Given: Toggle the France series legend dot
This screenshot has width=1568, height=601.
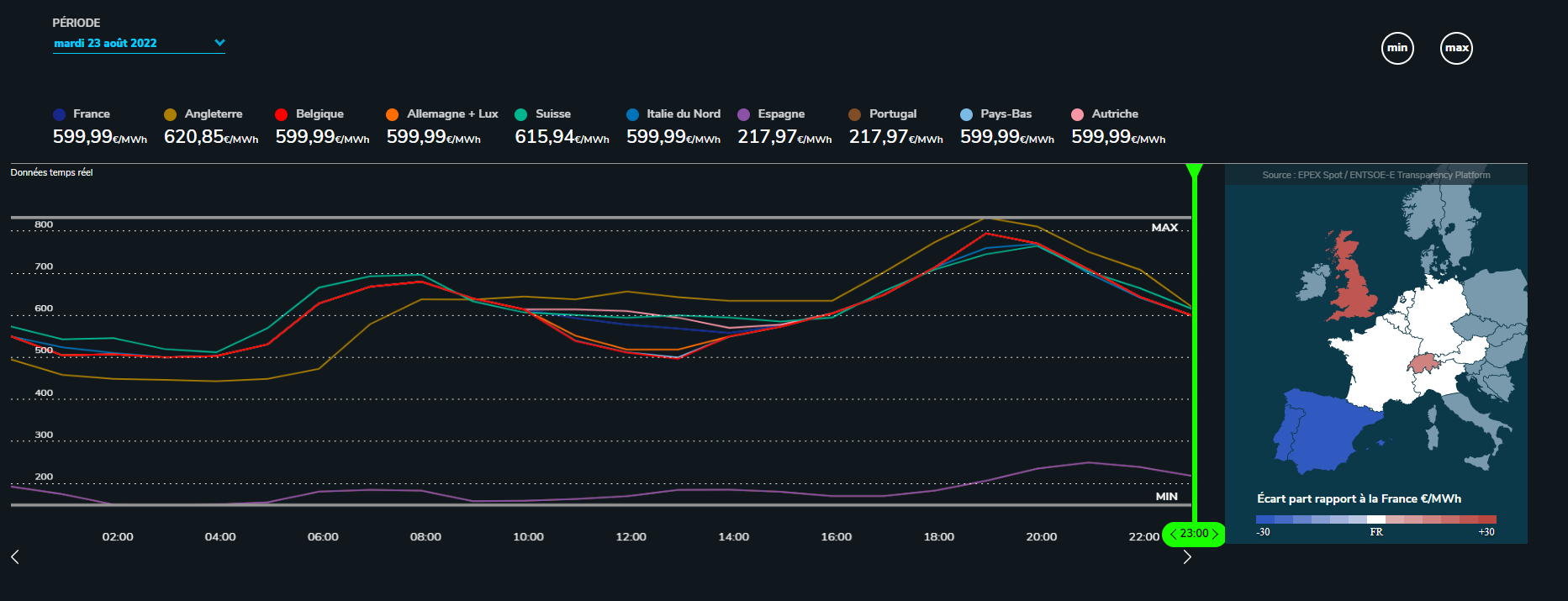Looking at the screenshot, I should tap(59, 114).
